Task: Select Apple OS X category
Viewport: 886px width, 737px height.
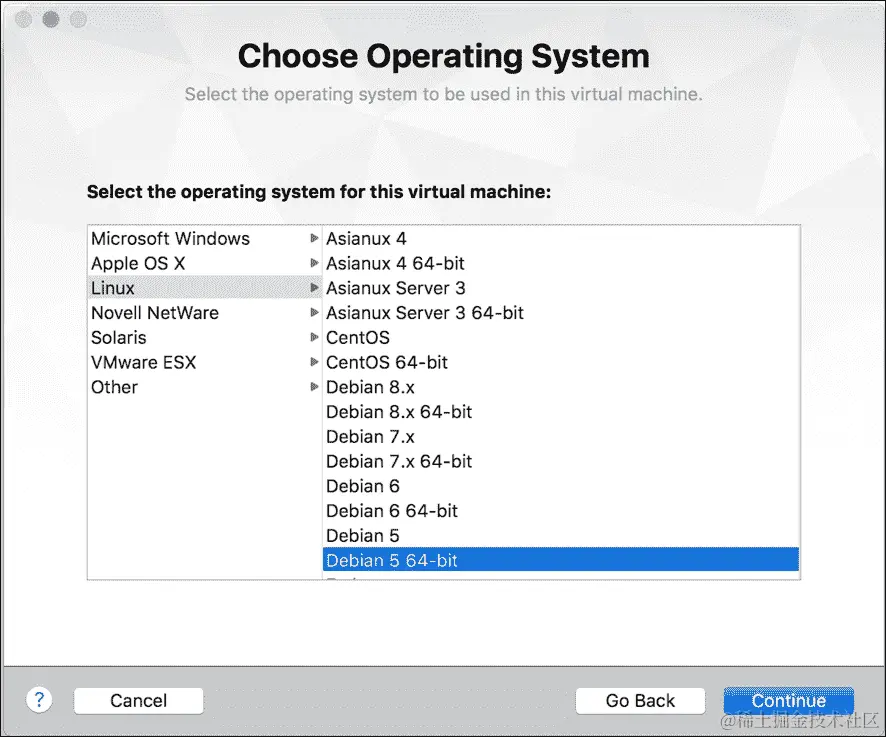Action: [205, 263]
